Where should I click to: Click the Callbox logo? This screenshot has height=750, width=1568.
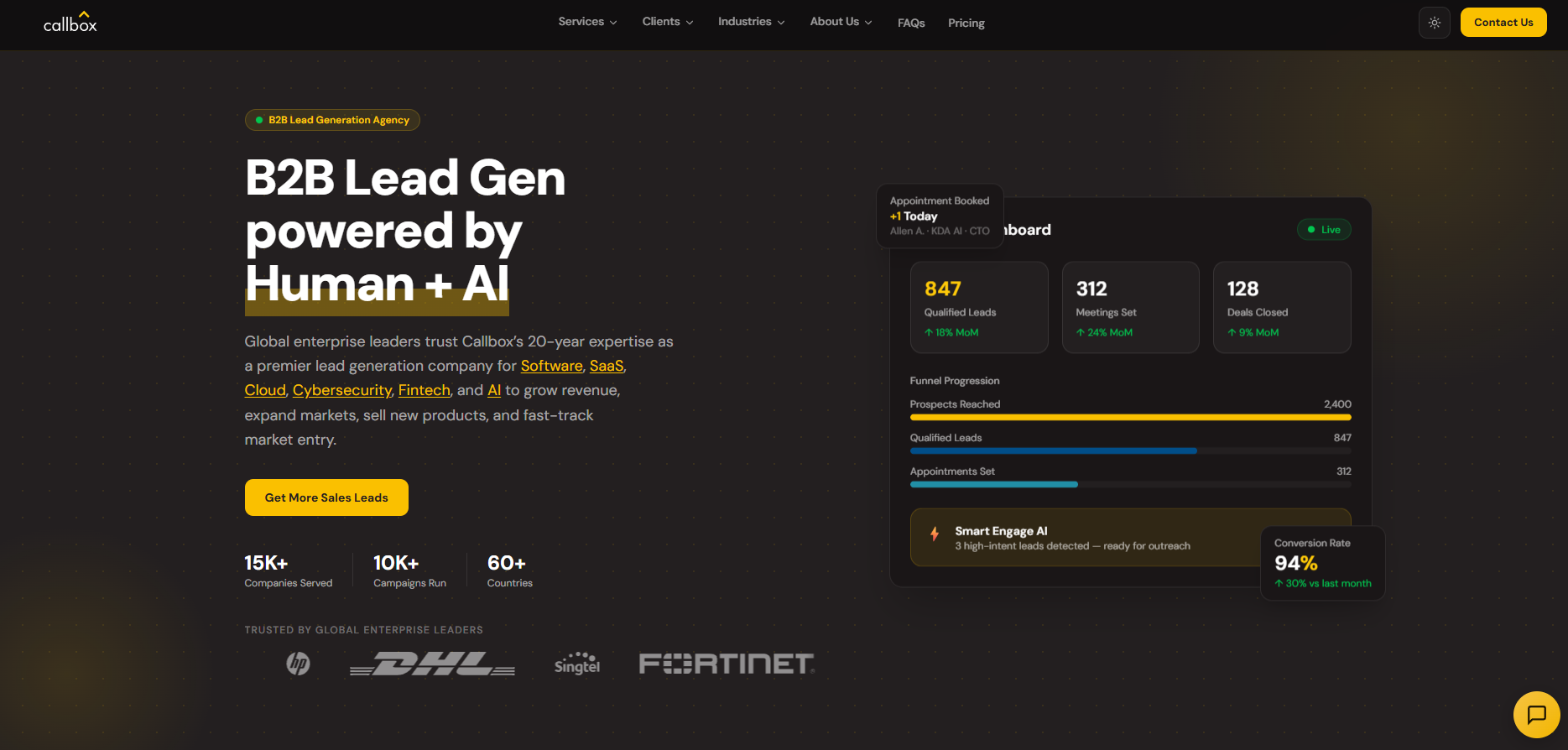(x=70, y=22)
